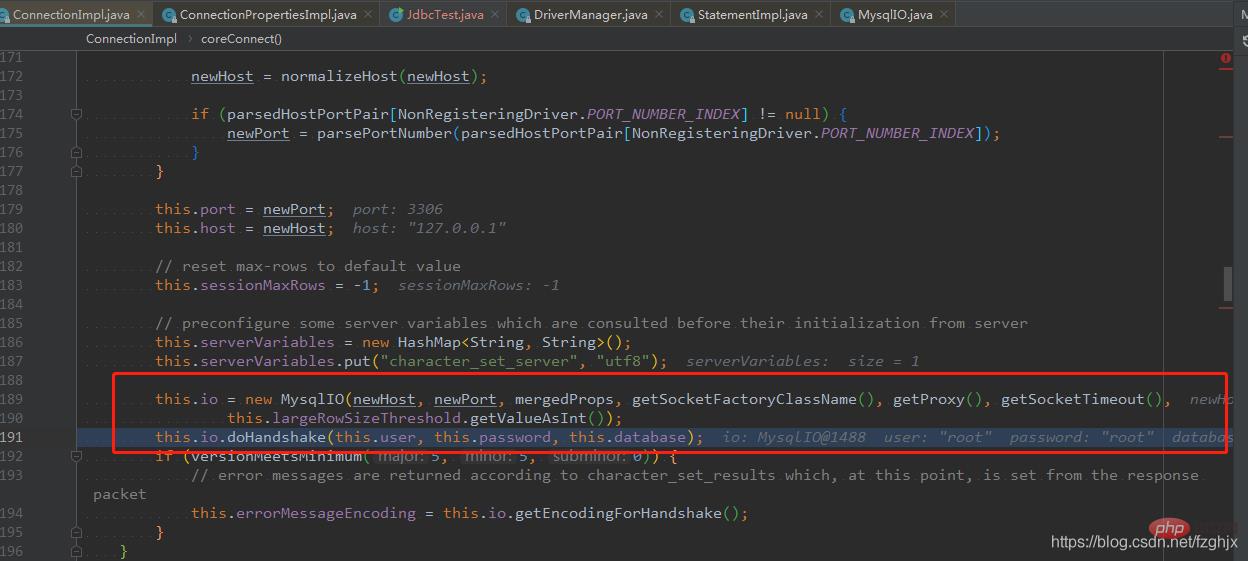The height and width of the screenshot is (561, 1248).
Task: Click the class icon on MysqlIO.java tab
Action: (847, 15)
